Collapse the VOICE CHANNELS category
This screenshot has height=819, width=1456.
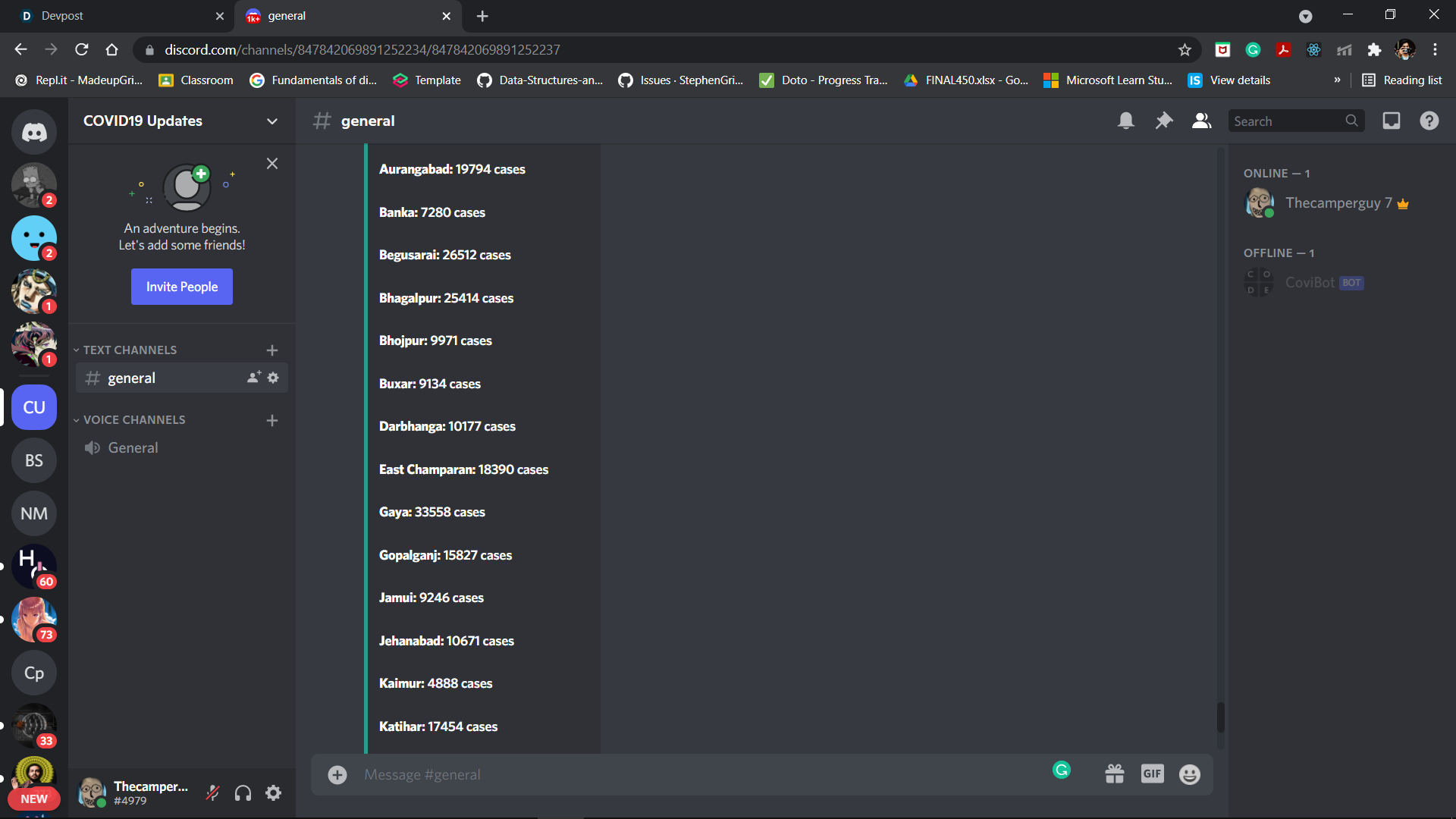[133, 420]
